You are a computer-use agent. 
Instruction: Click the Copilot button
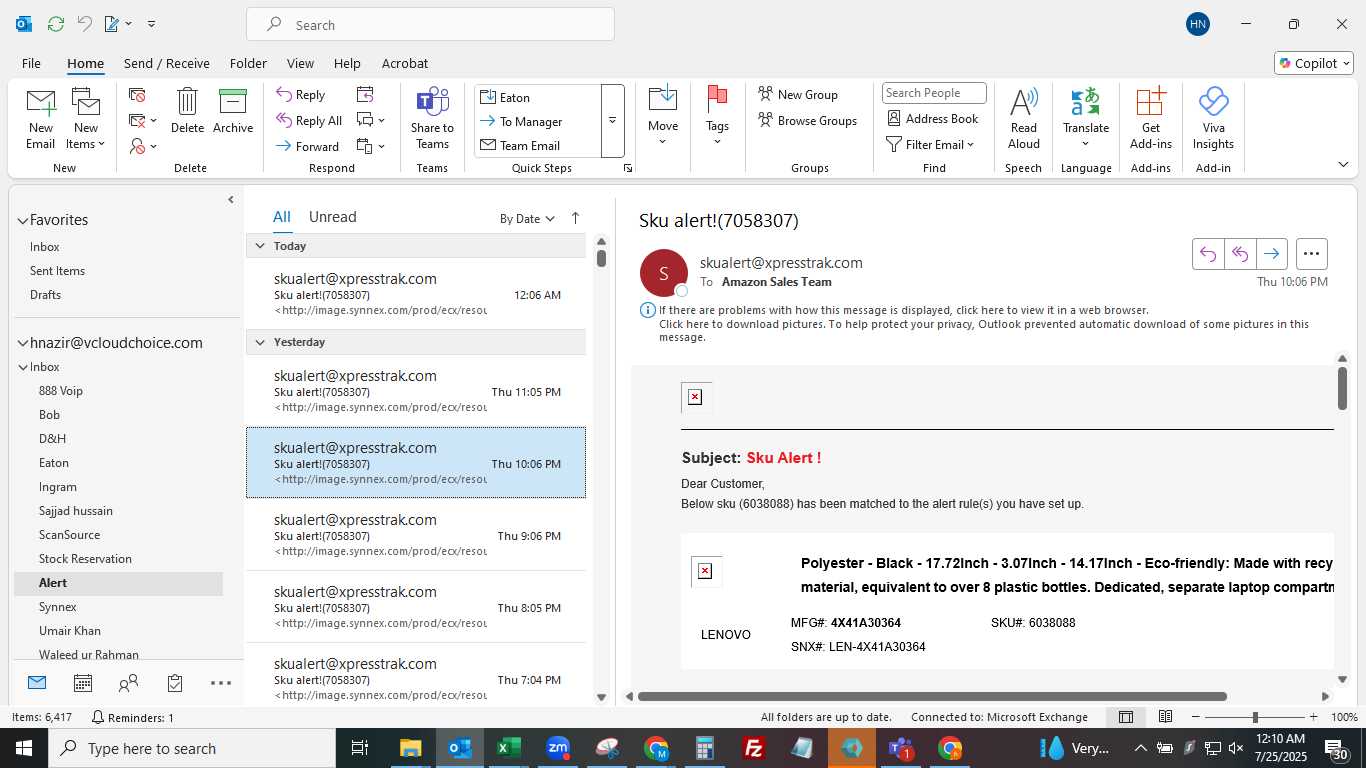pyautogui.click(x=1314, y=63)
